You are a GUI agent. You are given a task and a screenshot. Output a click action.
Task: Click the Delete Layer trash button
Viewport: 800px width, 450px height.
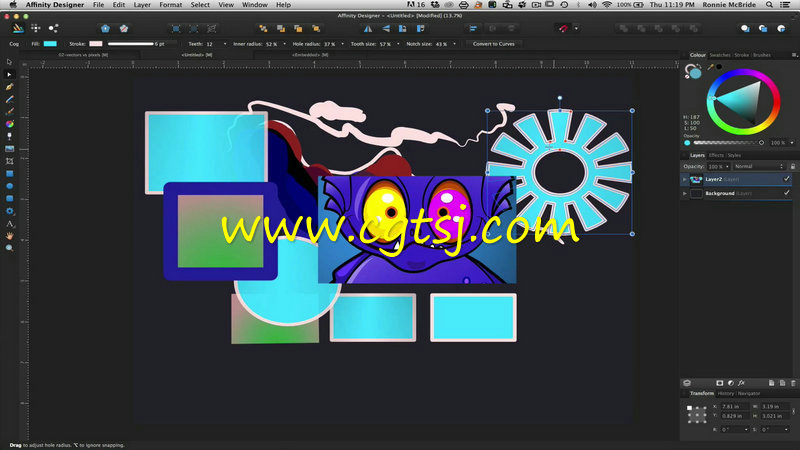tap(793, 383)
